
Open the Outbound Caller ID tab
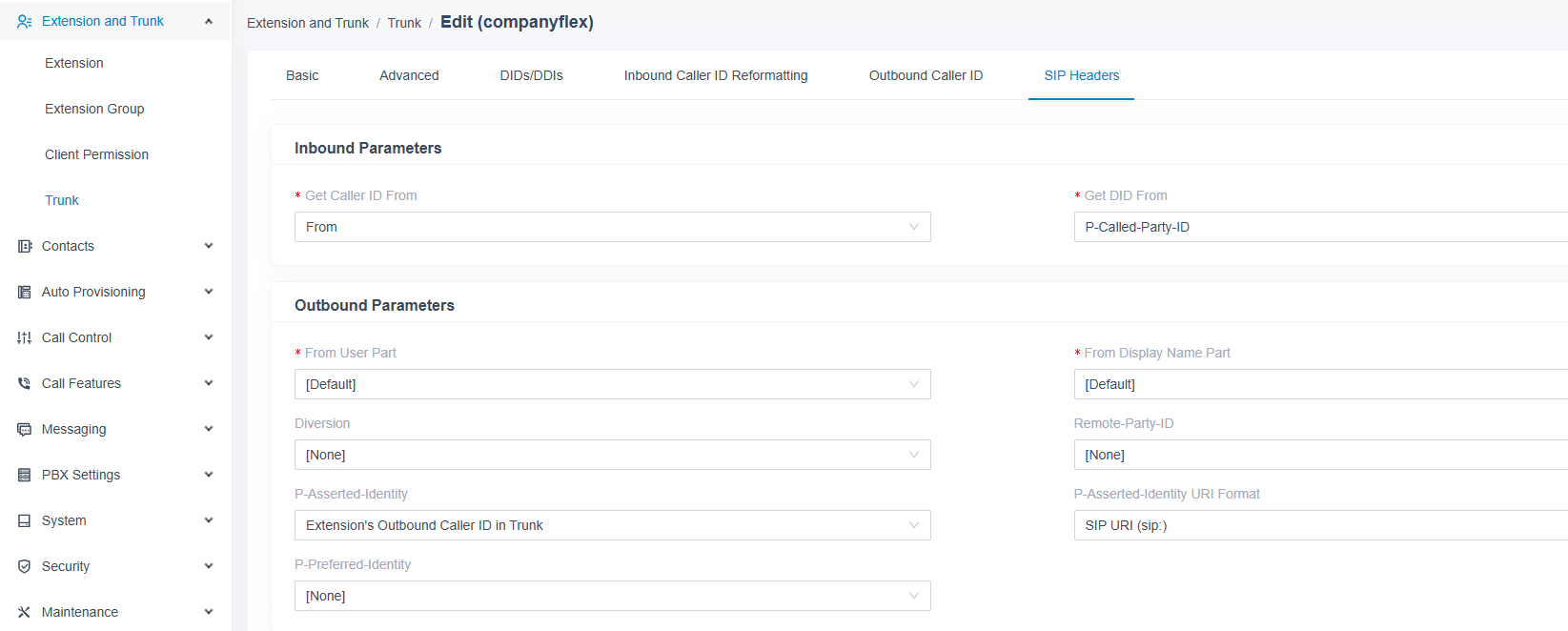point(925,75)
